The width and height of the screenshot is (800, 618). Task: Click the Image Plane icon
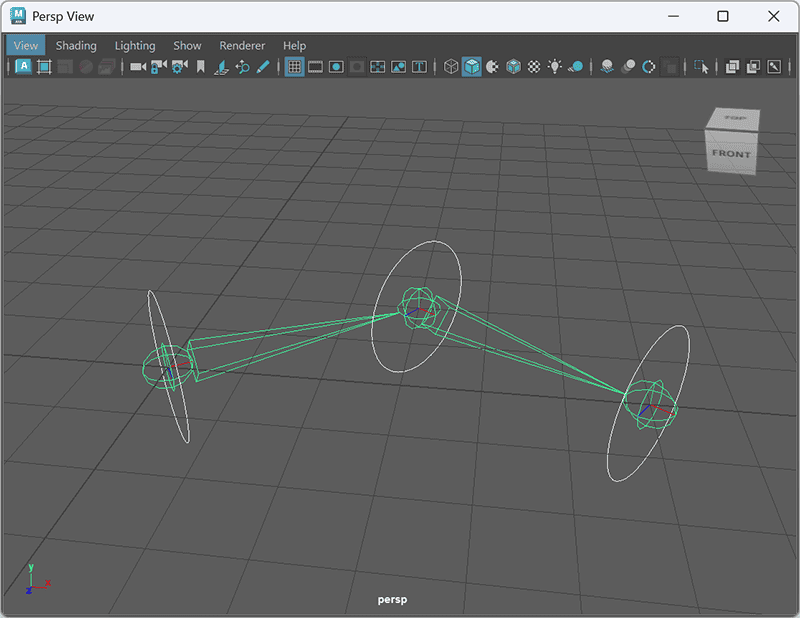222,67
